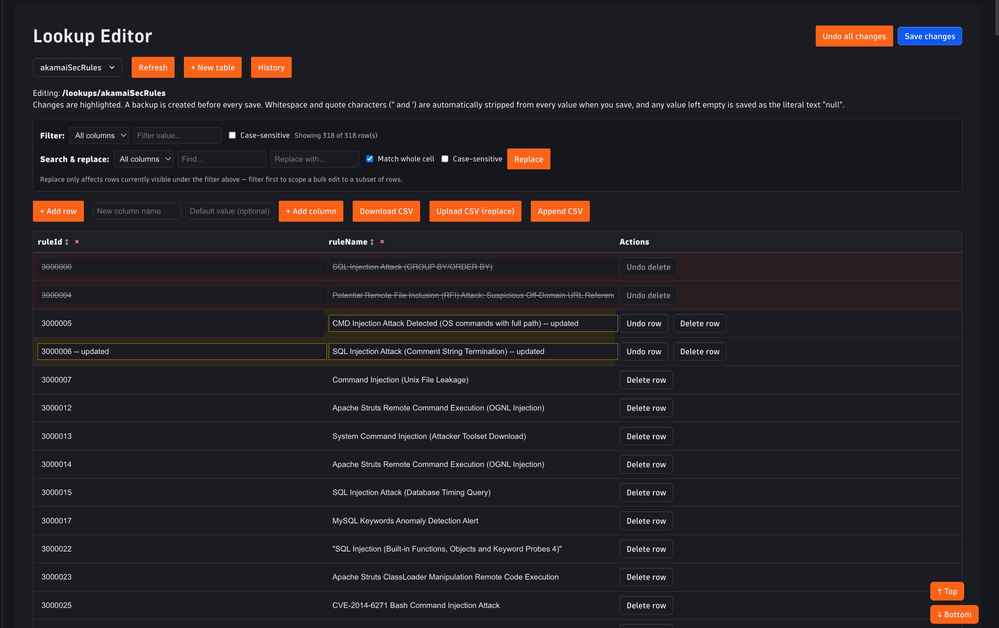Save changes to the lookup
The width and height of the screenshot is (999, 628).
pos(930,36)
